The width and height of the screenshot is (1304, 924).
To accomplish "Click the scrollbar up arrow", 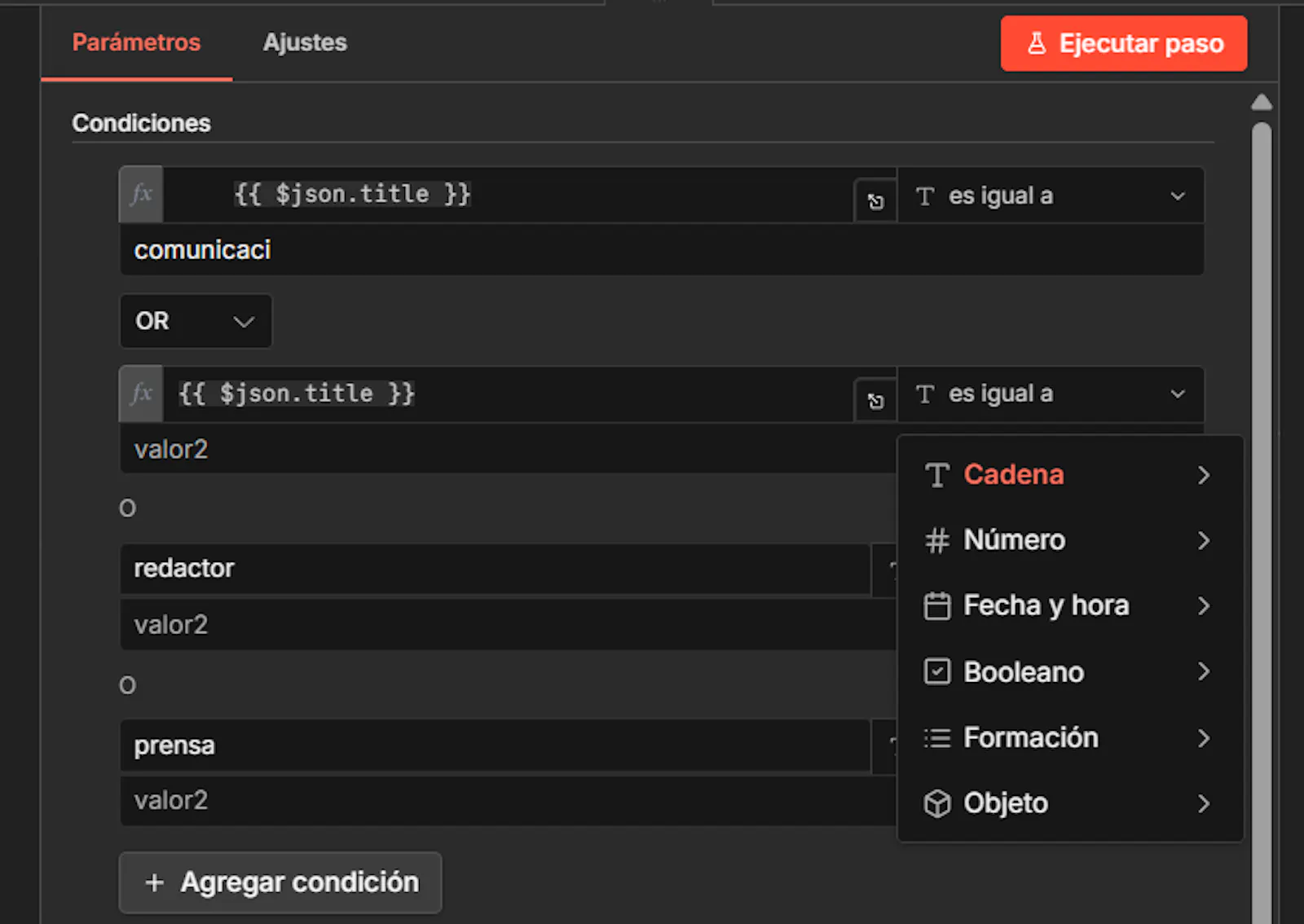I will tap(1262, 102).
